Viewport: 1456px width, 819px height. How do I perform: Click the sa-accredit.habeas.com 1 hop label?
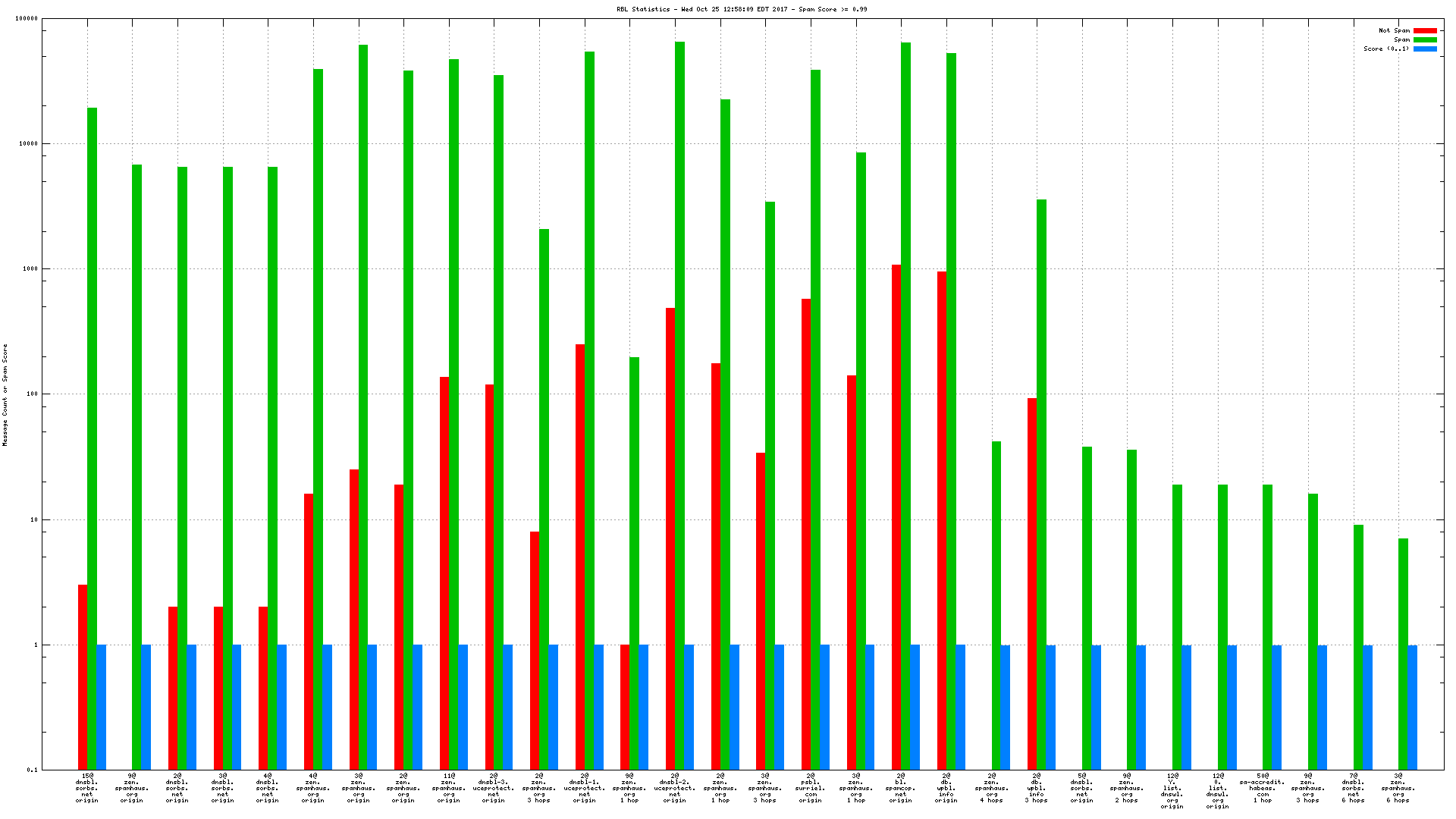point(1263,788)
